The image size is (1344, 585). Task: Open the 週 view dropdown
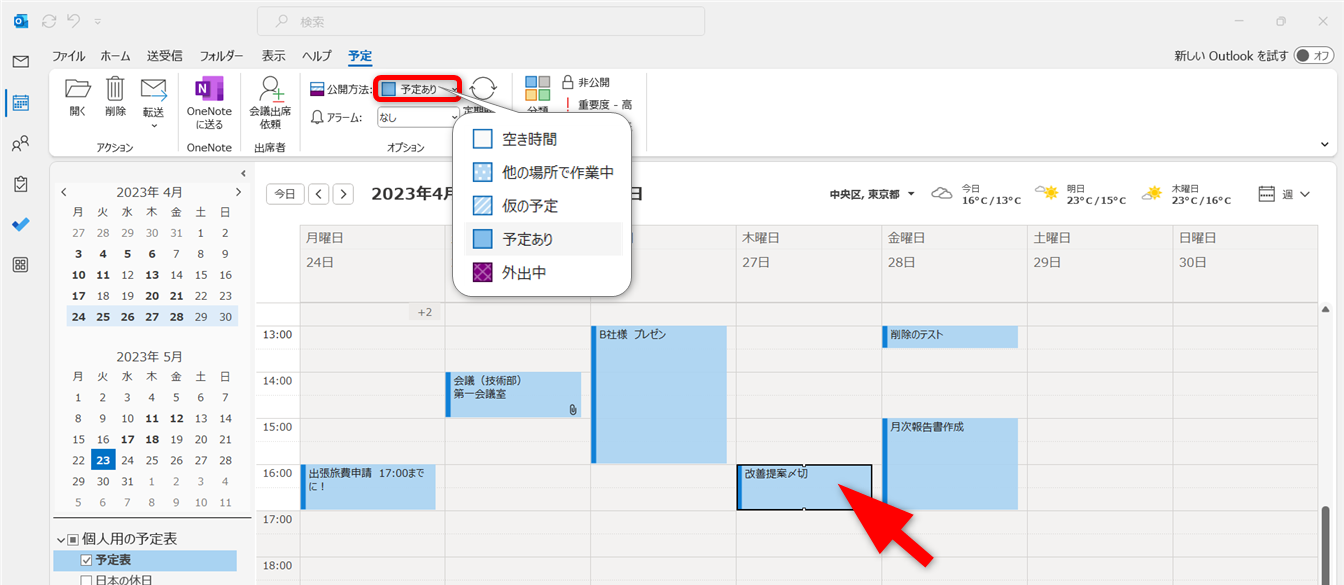(1285, 194)
